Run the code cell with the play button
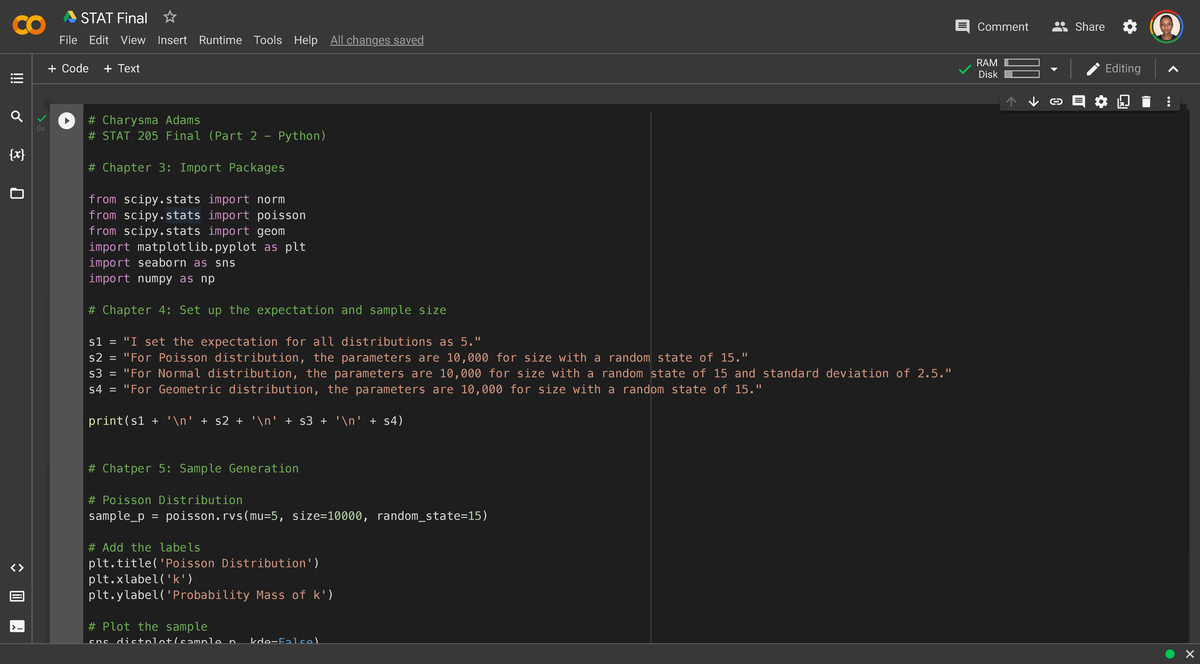Image resolution: width=1200 pixels, height=664 pixels. click(x=66, y=119)
